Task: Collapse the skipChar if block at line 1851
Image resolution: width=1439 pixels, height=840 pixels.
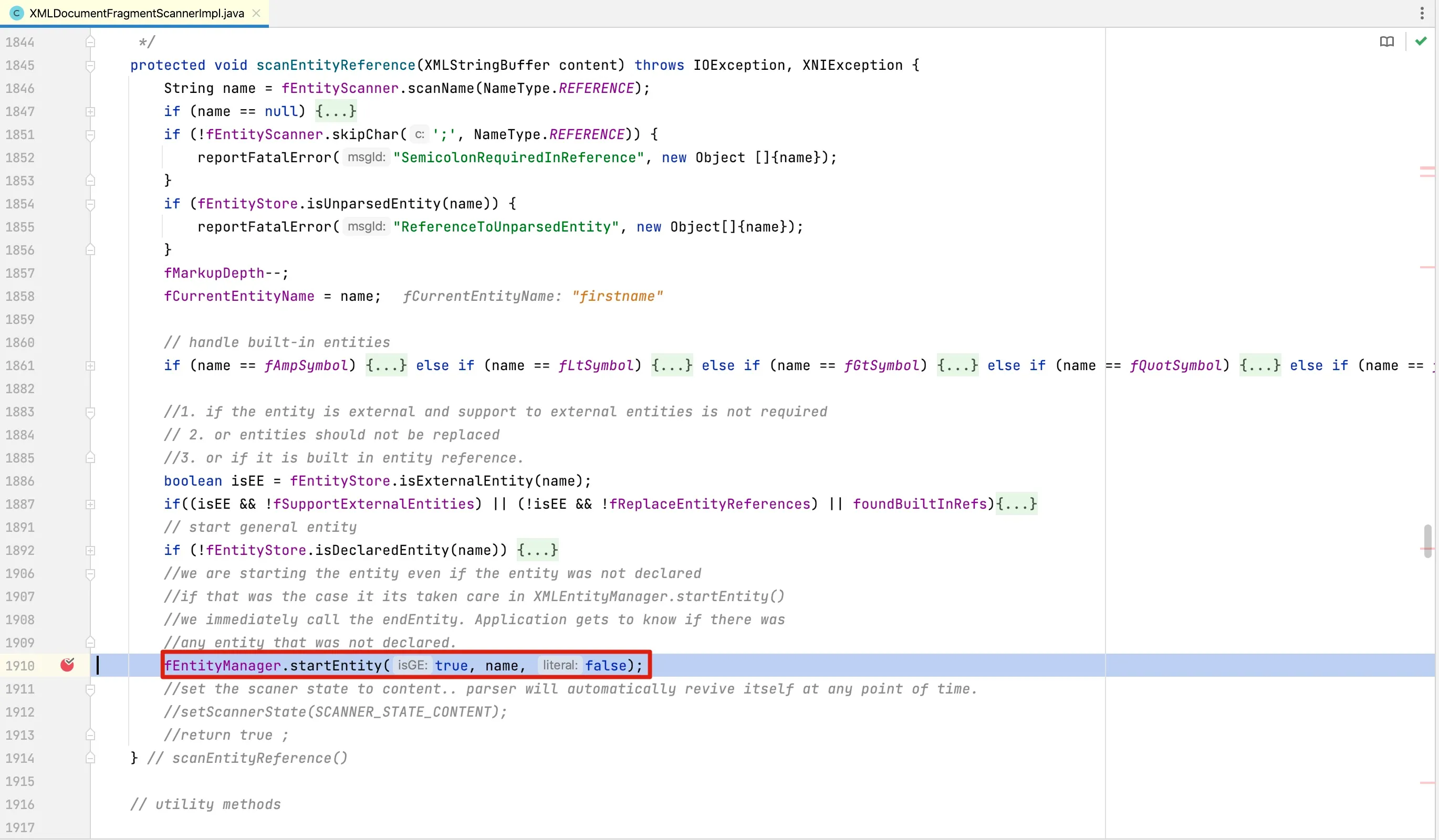Action: [90, 135]
